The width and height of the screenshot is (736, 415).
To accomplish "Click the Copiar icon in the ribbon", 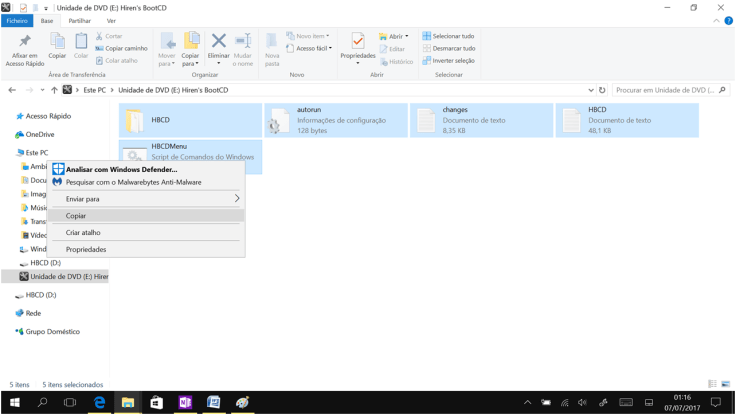I will pos(57,47).
